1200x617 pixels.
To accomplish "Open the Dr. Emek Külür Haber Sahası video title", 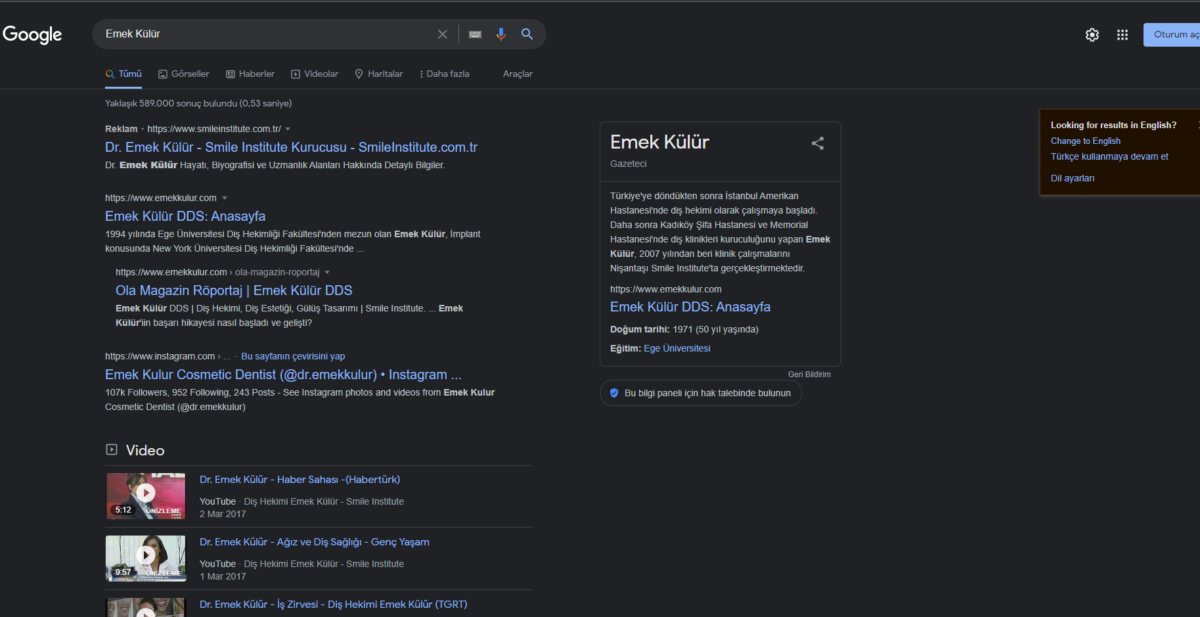I will click(x=300, y=480).
